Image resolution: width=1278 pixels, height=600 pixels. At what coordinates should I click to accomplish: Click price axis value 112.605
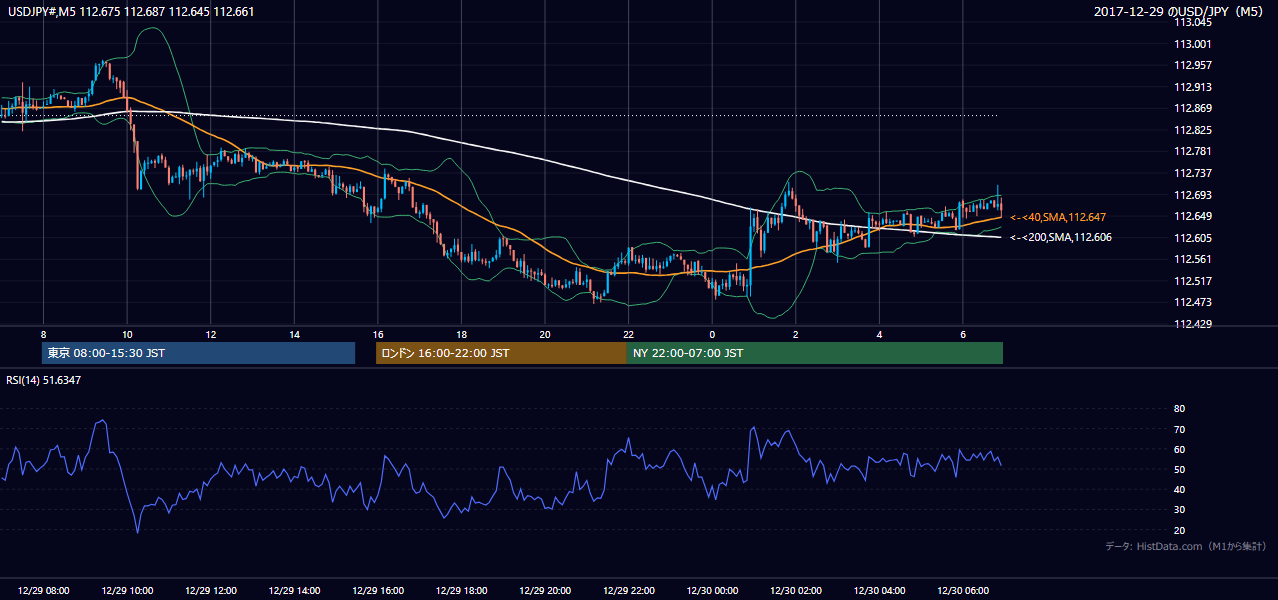click(1192, 238)
